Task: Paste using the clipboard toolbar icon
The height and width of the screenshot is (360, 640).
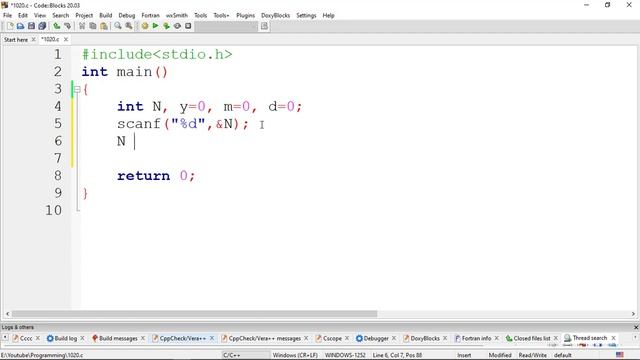Action: 104,26
